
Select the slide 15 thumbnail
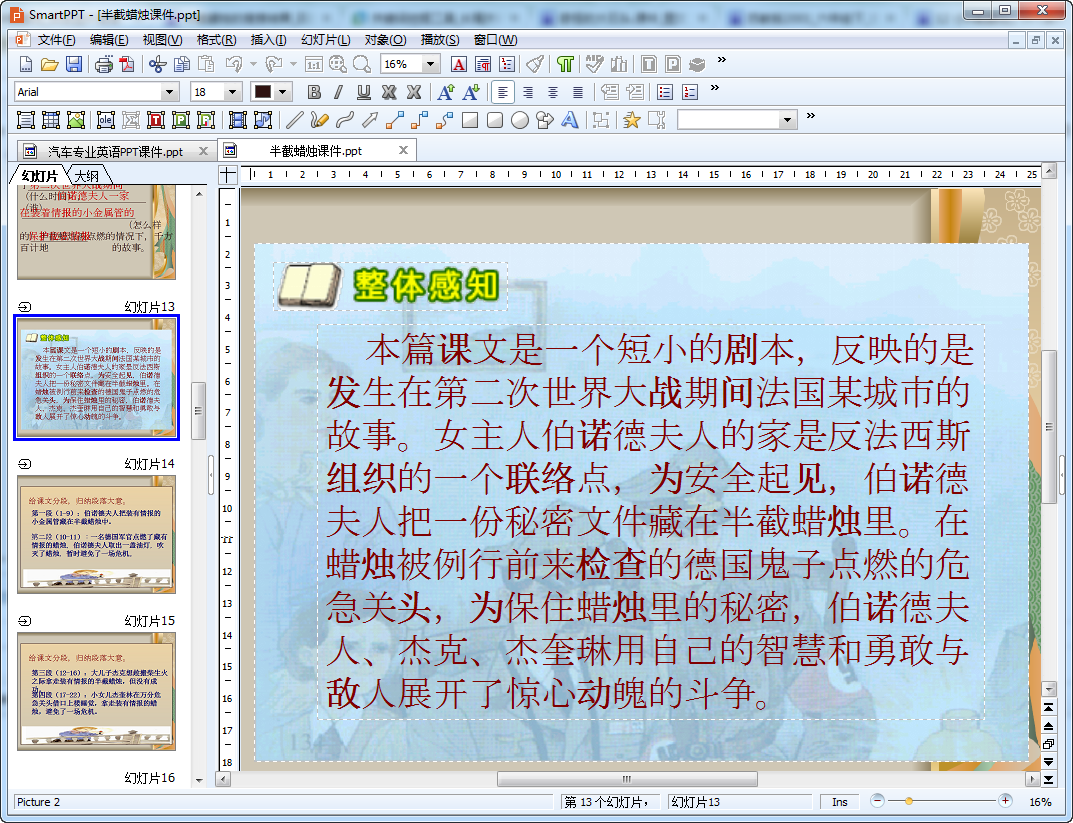coord(96,692)
